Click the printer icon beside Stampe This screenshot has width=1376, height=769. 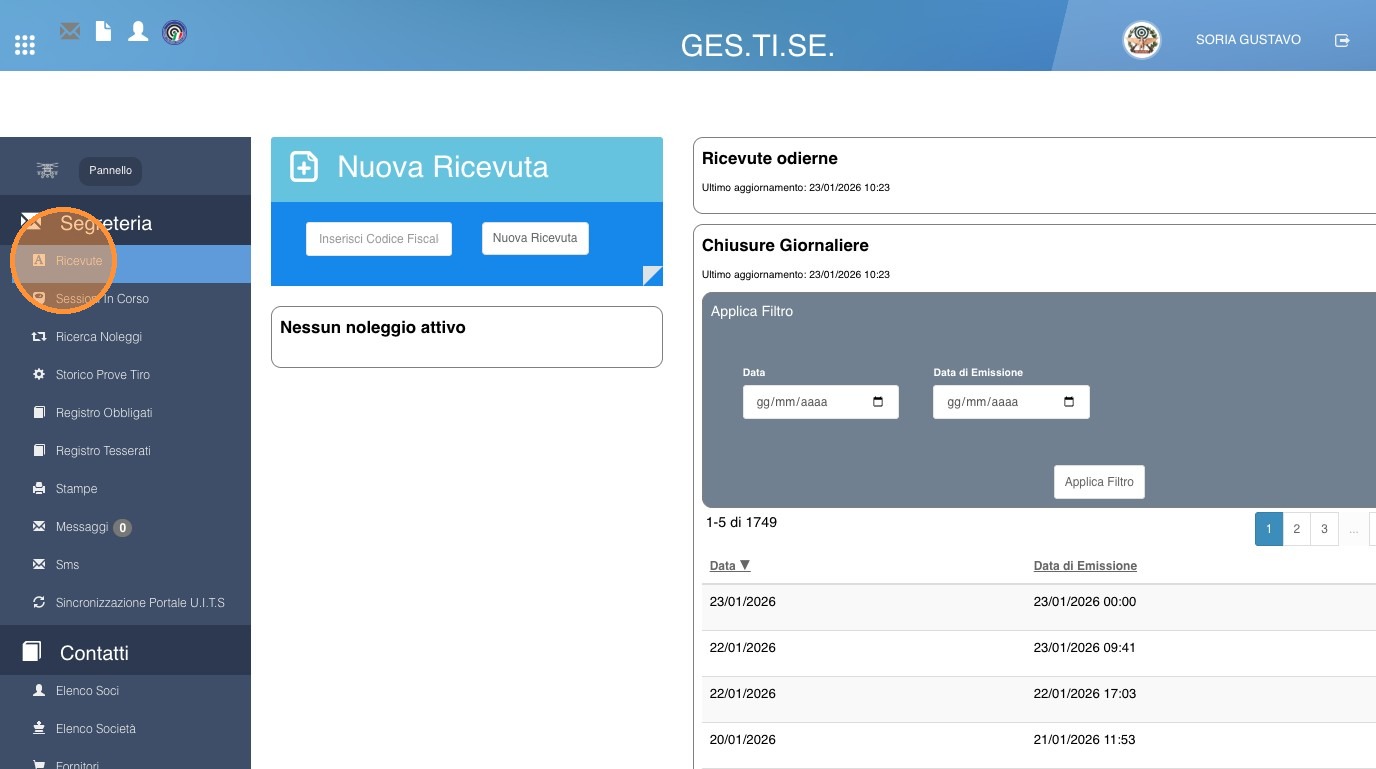[x=39, y=489]
